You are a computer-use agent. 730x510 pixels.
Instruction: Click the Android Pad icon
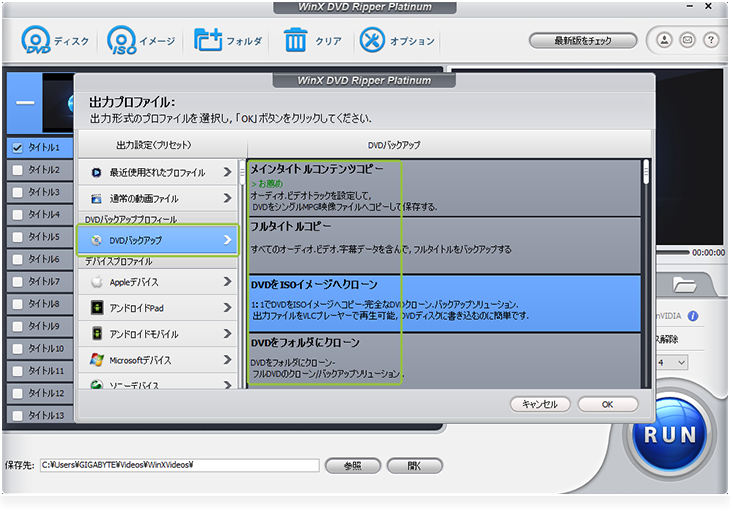[96, 308]
